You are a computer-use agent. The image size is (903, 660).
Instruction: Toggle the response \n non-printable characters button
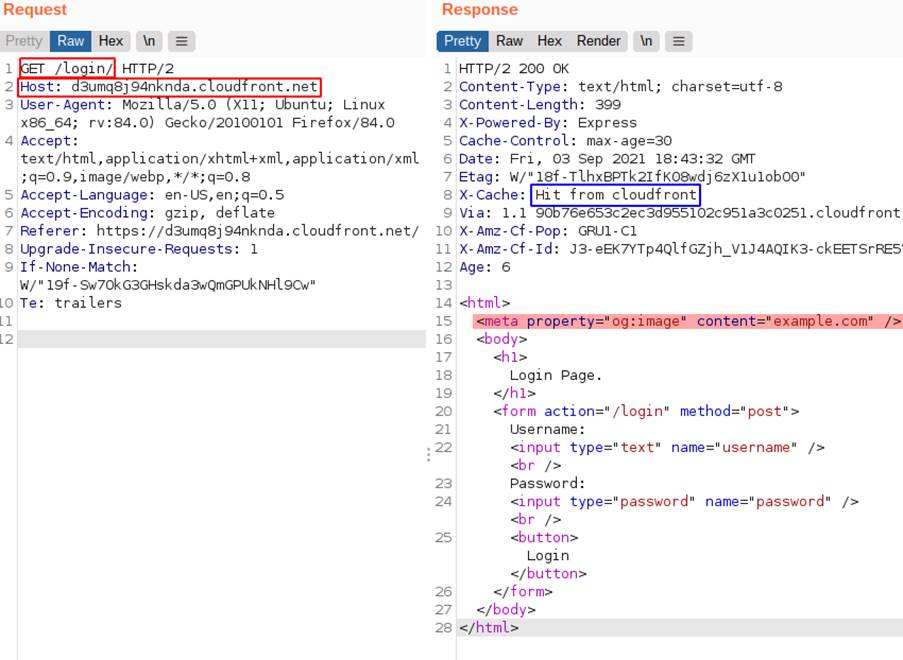(x=646, y=41)
